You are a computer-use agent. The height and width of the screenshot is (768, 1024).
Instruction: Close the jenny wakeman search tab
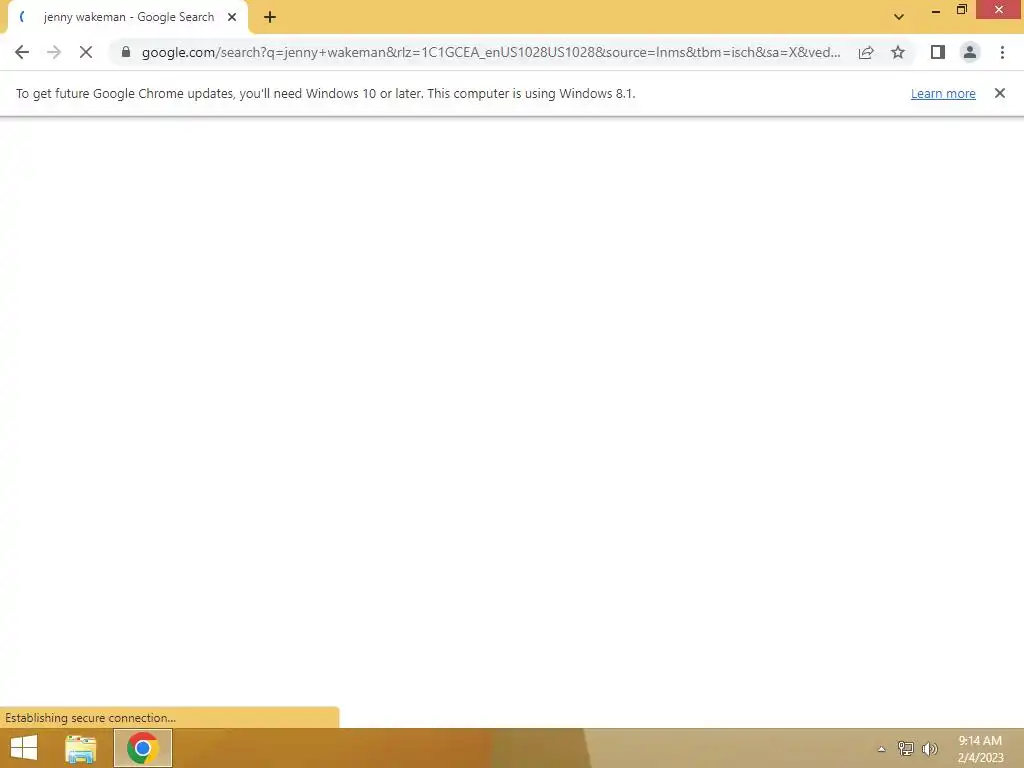[232, 17]
